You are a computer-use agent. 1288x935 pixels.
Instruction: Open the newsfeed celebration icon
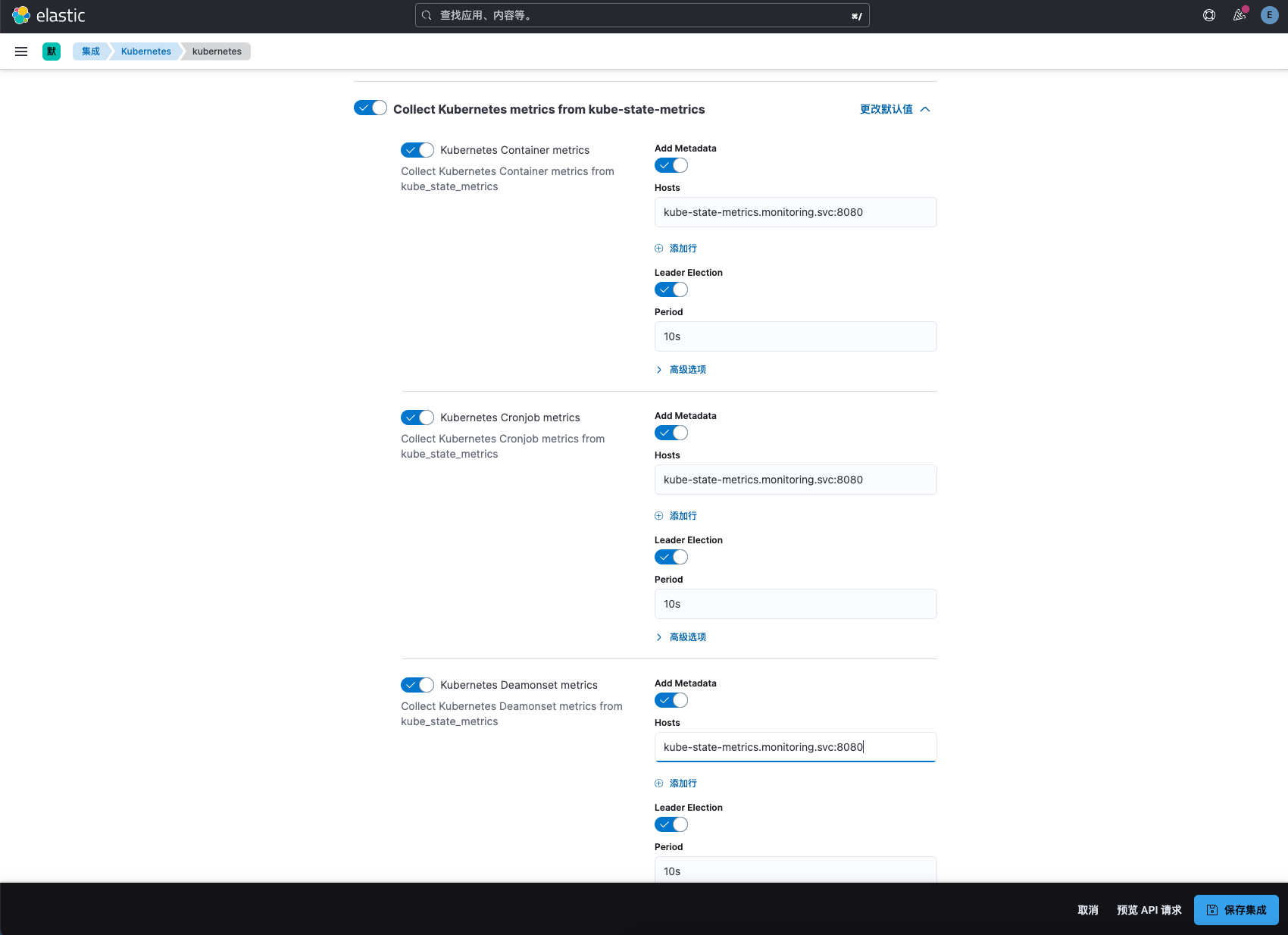(x=1240, y=15)
